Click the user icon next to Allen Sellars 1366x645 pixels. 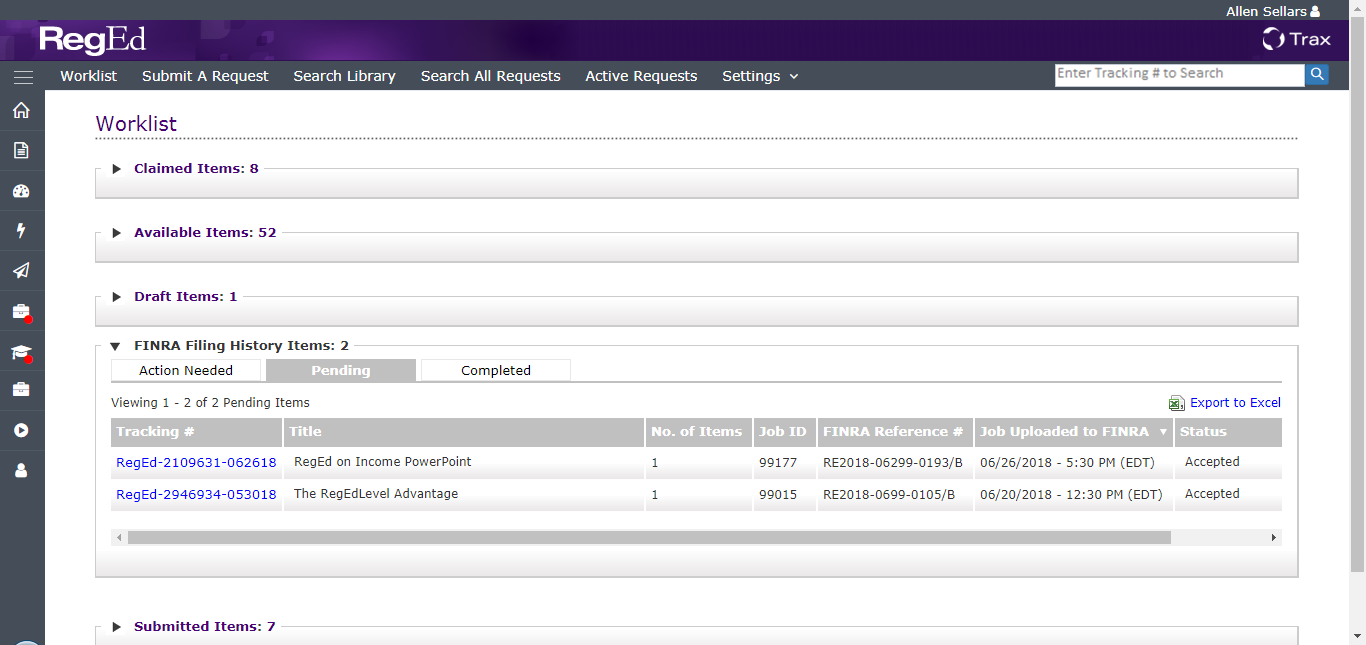tap(1315, 12)
